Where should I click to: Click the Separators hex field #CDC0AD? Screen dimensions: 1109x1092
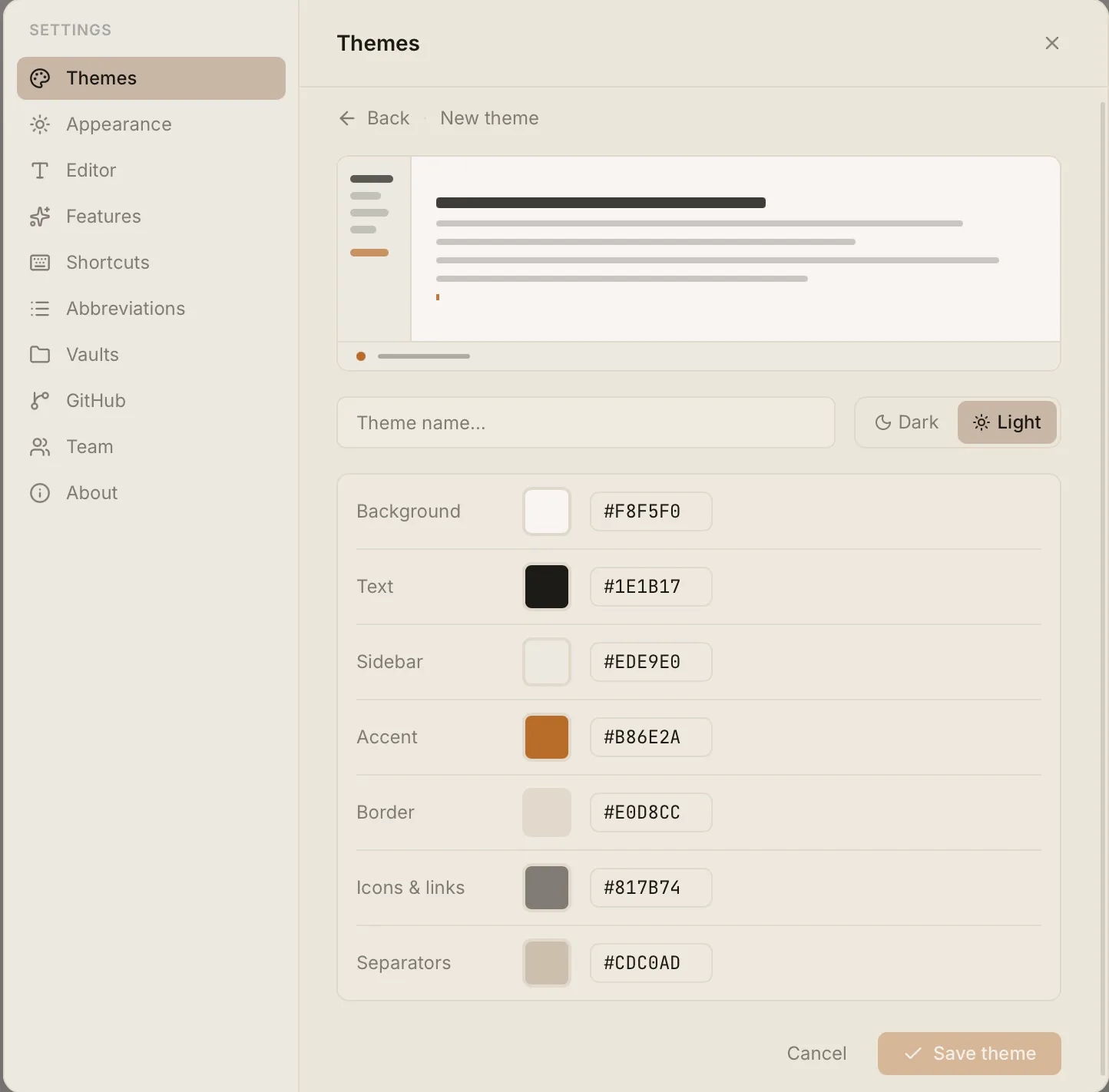pyautogui.click(x=651, y=963)
